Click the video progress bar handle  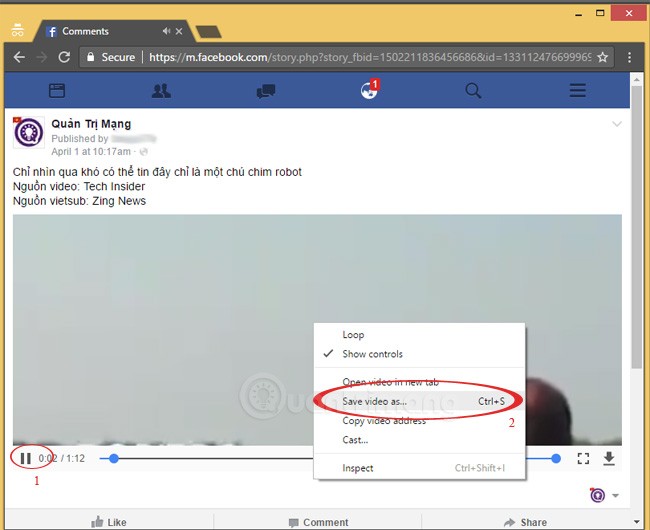(114, 459)
